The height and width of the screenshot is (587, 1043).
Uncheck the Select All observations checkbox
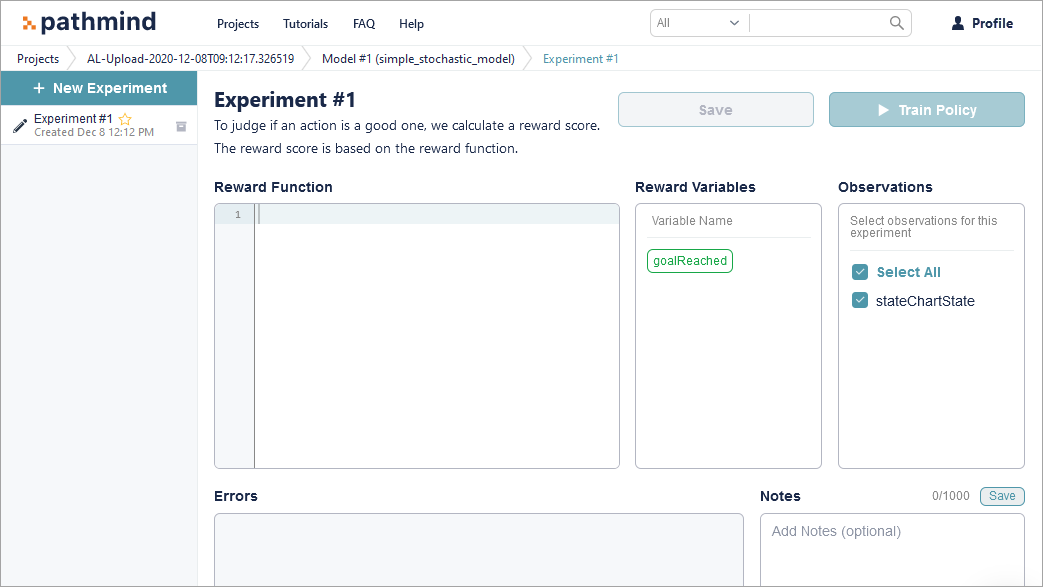860,271
